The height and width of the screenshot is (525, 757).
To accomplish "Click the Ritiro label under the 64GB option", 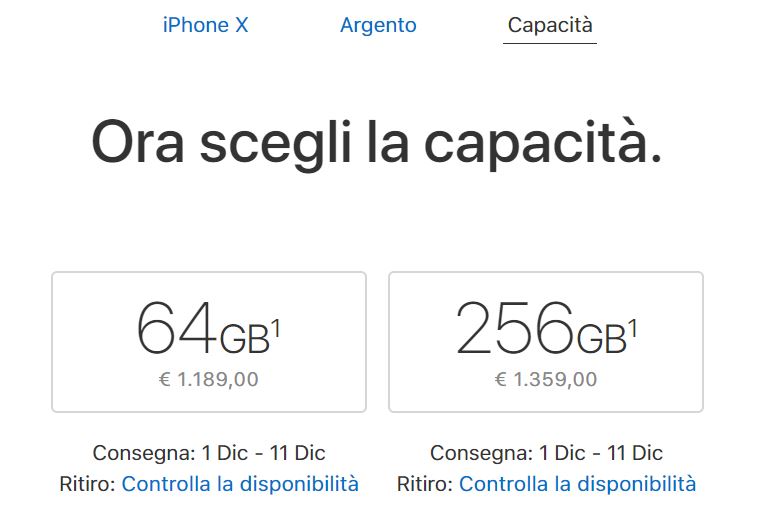I will [87, 484].
